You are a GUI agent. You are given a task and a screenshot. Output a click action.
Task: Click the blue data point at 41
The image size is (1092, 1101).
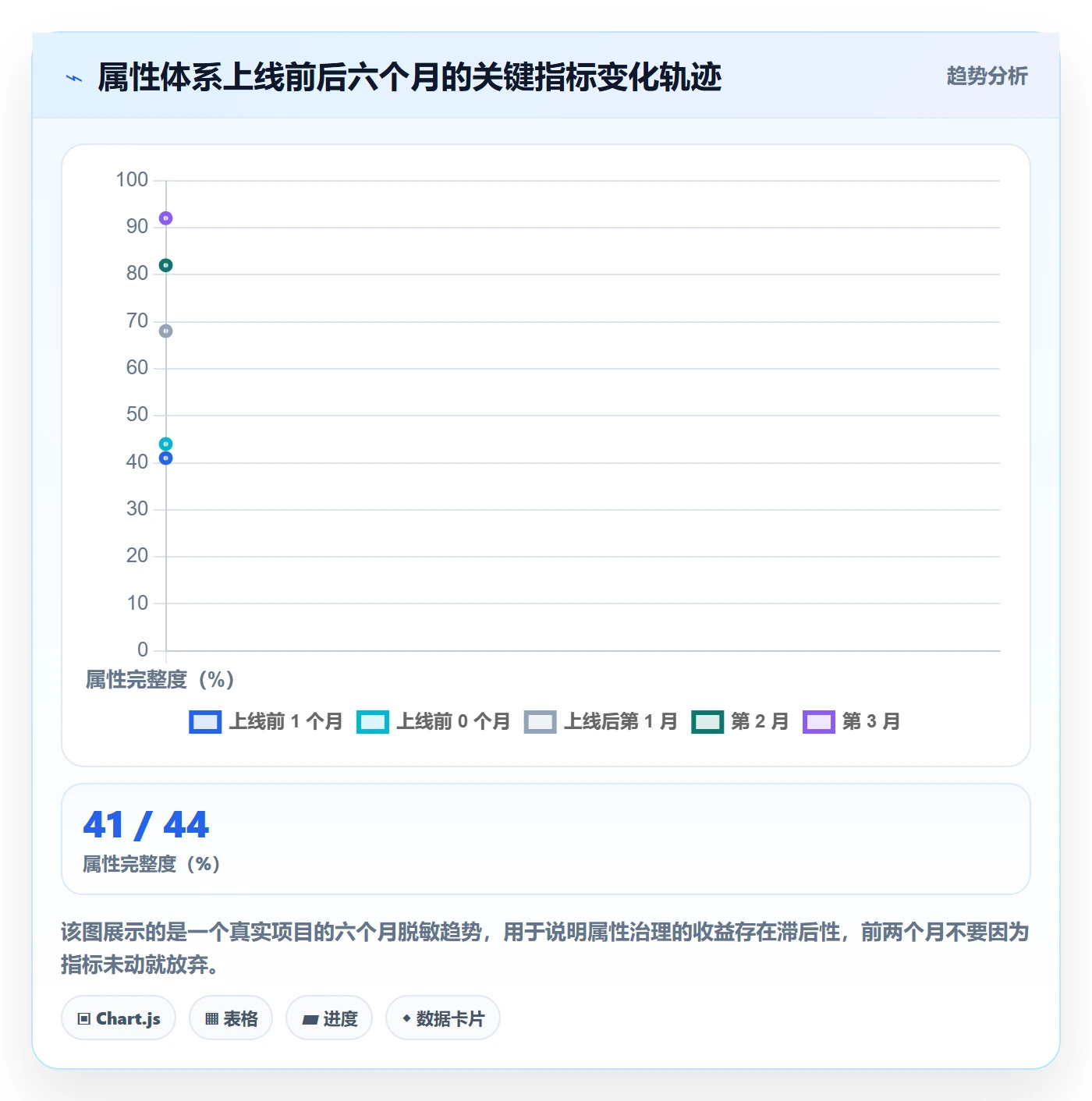(x=165, y=458)
